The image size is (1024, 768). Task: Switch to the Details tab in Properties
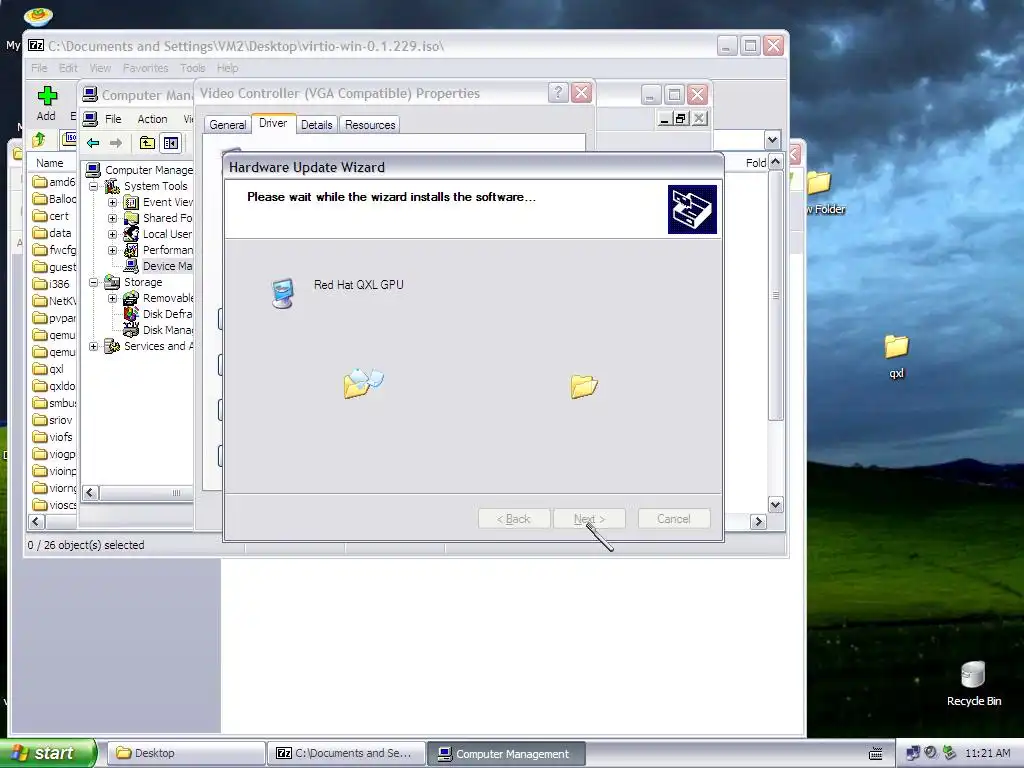click(x=317, y=125)
